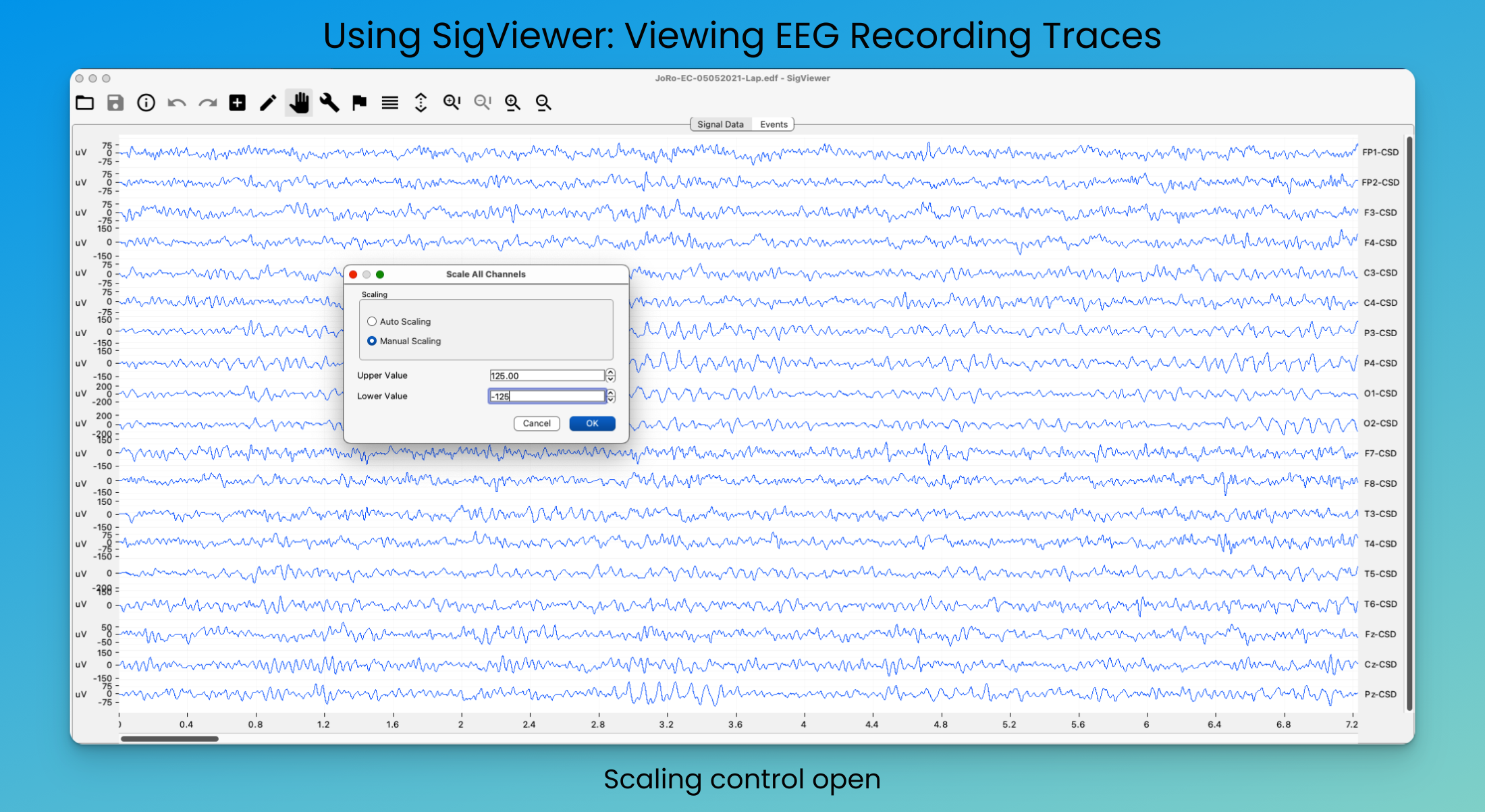This screenshot has height=812, width=1485.
Task: Select the Manual Scaling radio button
Action: coord(372,341)
